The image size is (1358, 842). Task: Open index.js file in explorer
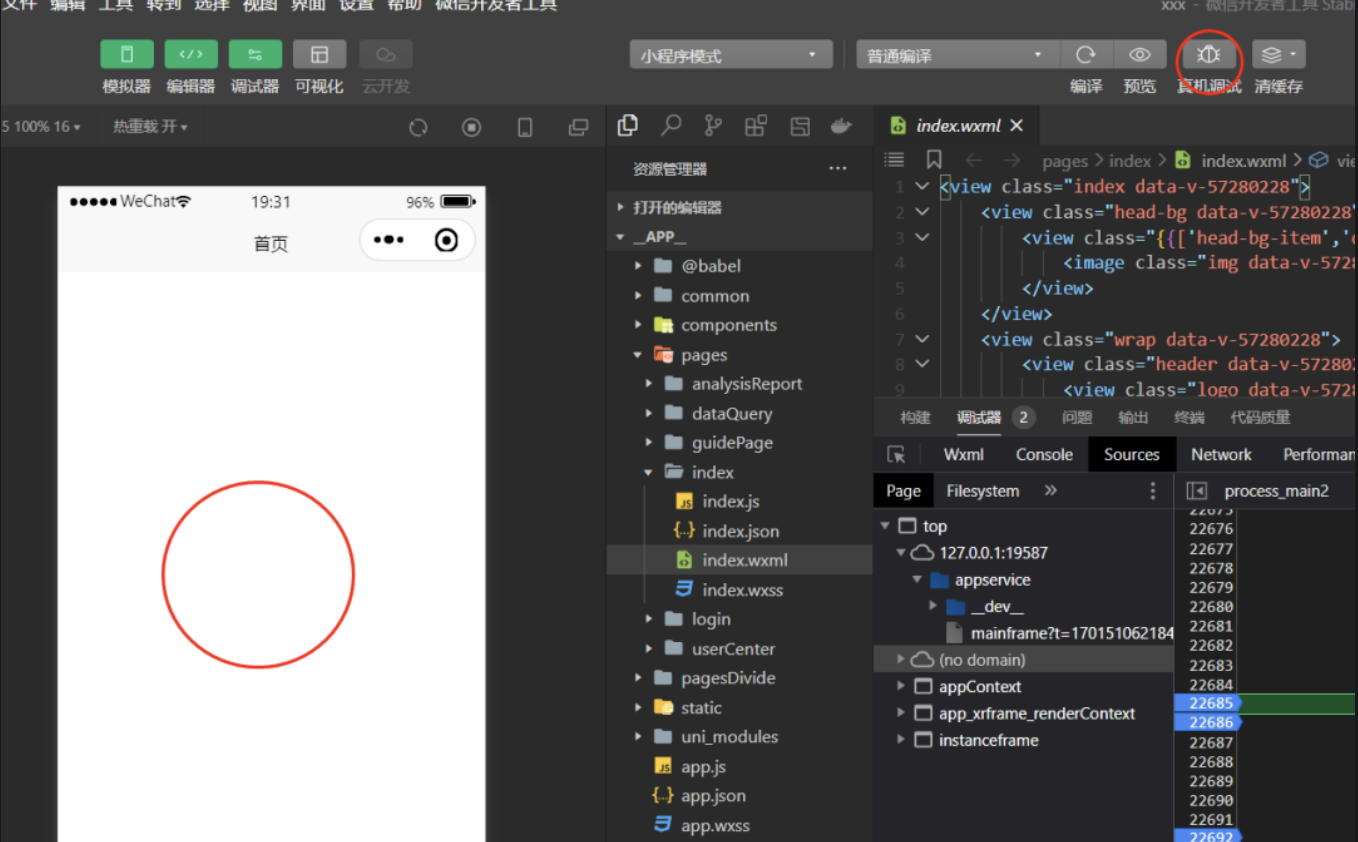click(730, 502)
